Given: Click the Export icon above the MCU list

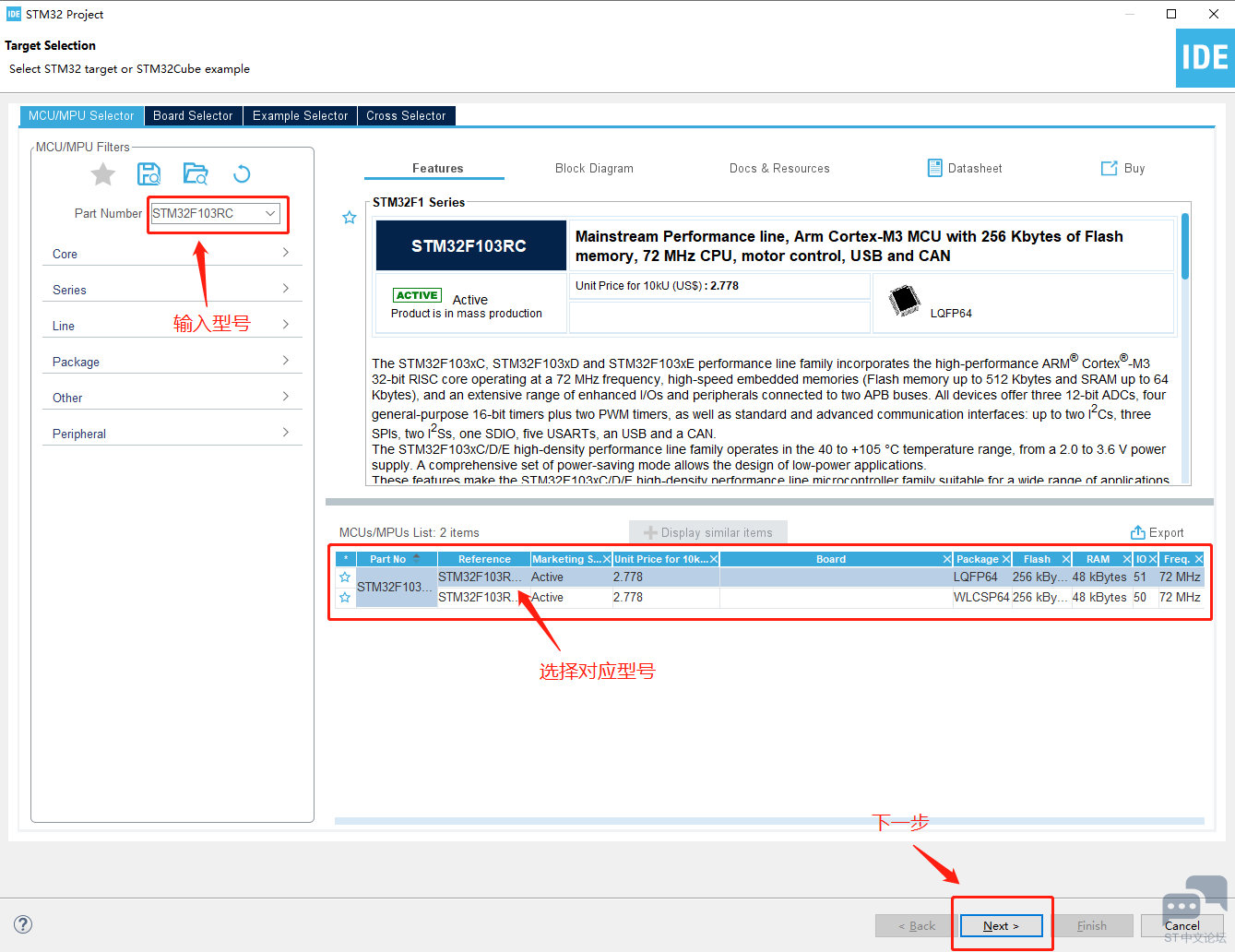Looking at the screenshot, I should [x=1137, y=532].
